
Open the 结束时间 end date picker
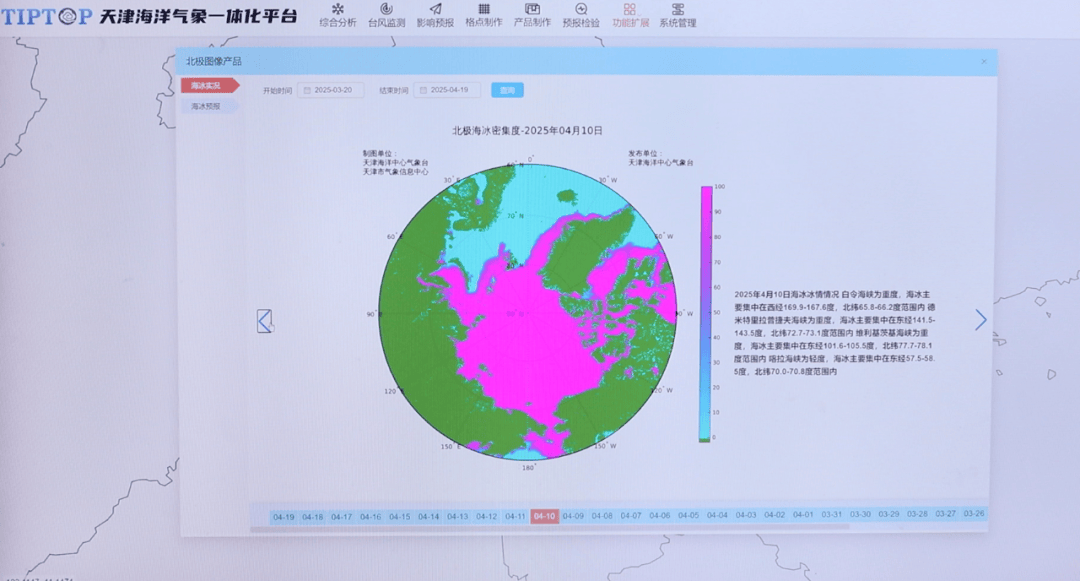(447, 90)
